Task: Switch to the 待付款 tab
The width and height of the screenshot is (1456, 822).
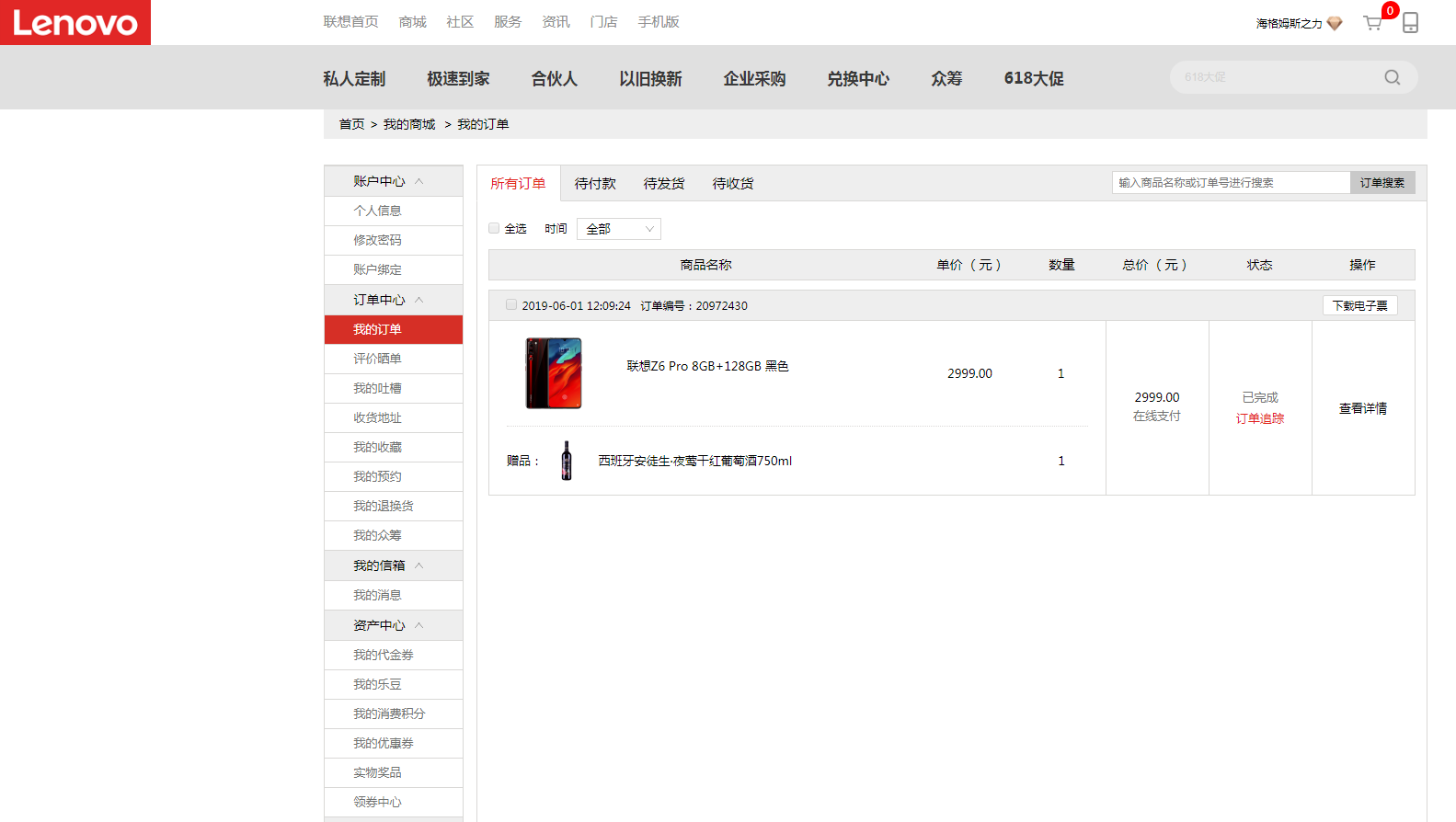Action: coord(595,183)
